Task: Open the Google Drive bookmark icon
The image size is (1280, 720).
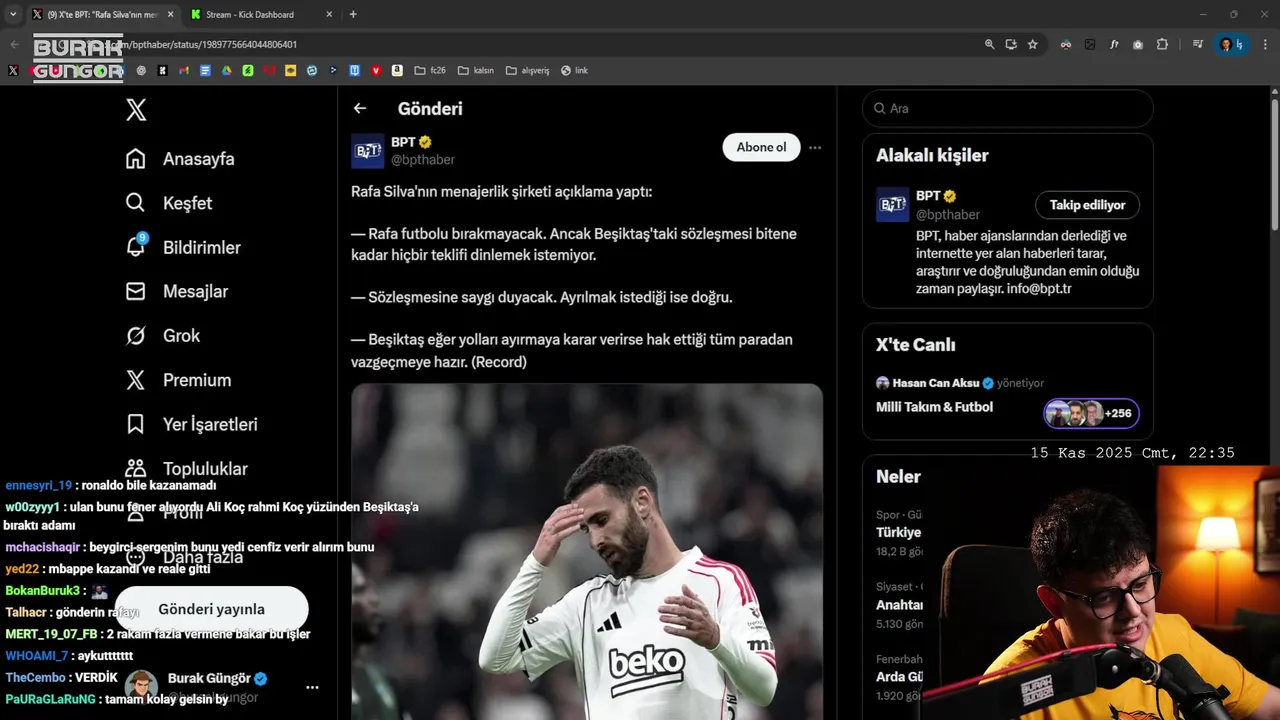Action: click(227, 71)
